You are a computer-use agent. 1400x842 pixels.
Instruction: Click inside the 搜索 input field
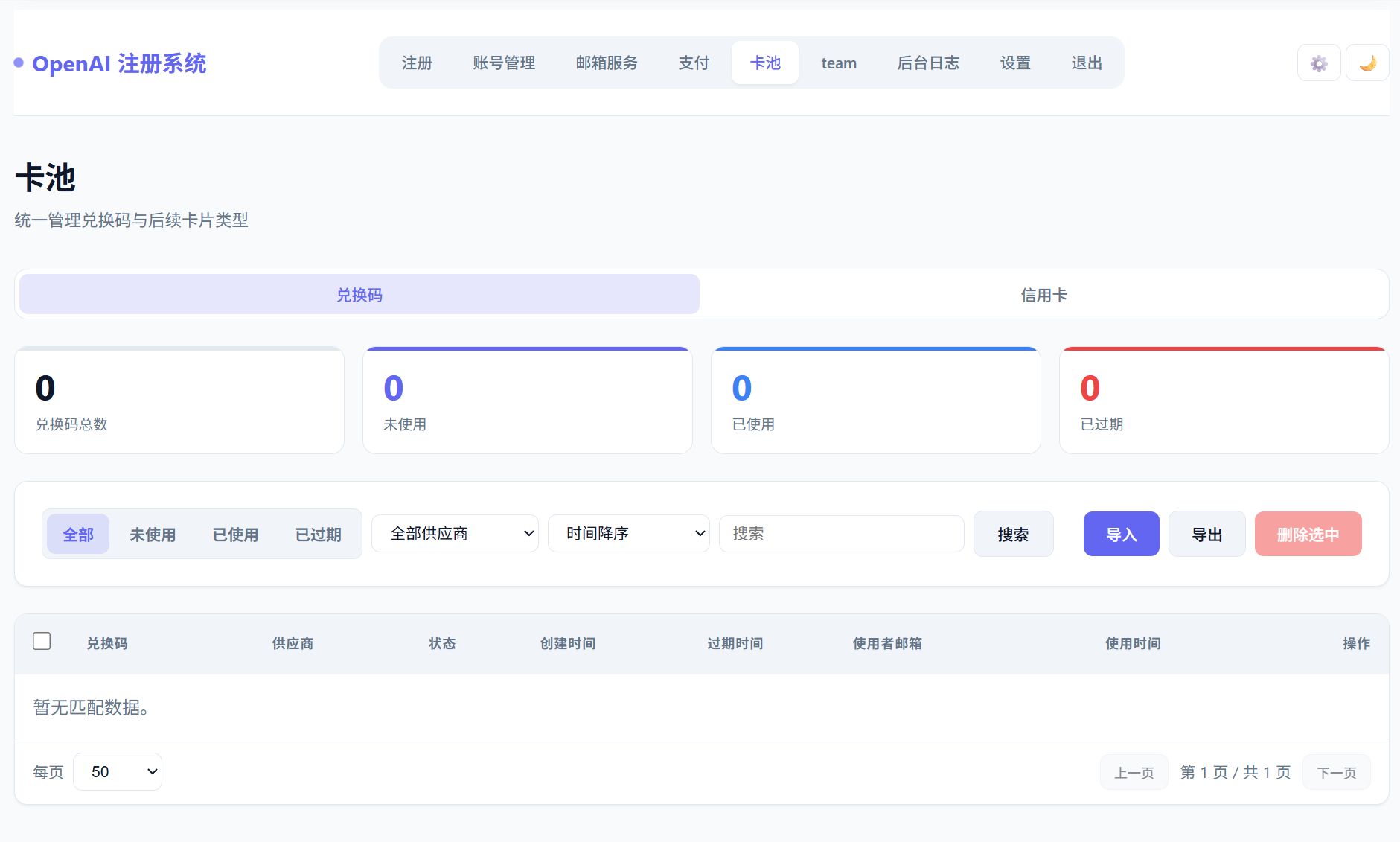pyautogui.click(x=840, y=533)
